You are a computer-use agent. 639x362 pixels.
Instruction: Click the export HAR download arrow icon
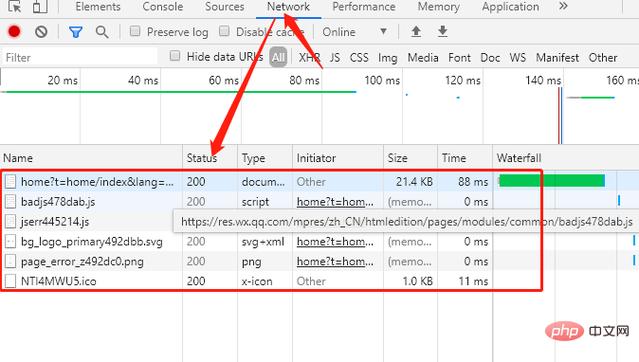[443, 31]
